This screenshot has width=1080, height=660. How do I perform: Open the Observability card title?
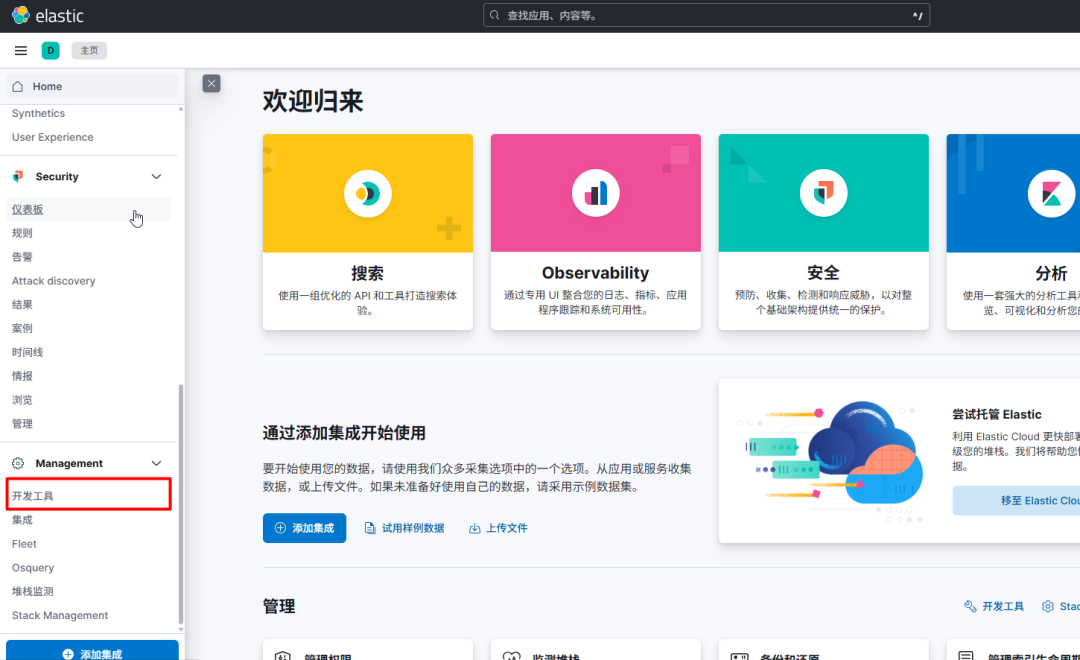(x=596, y=273)
